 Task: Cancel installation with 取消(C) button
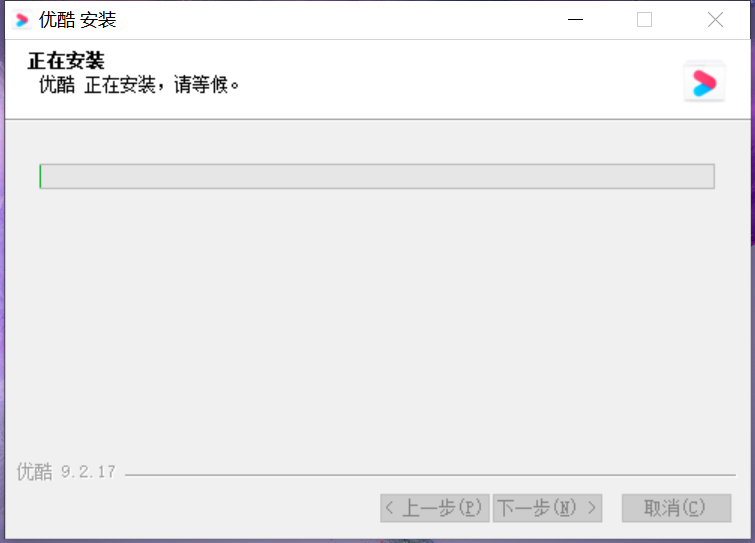click(x=677, y=508)
